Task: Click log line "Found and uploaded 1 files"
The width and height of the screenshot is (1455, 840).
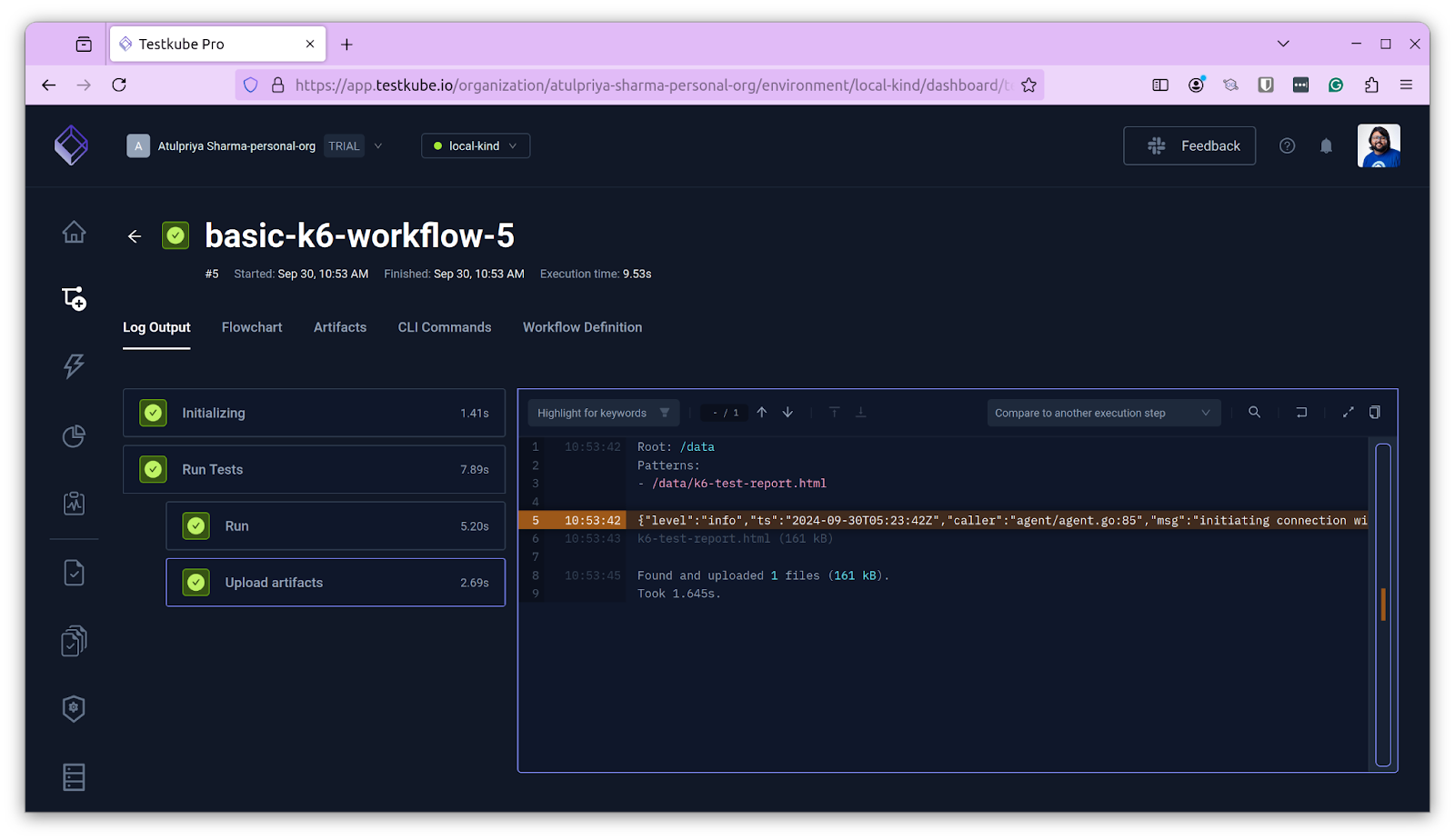Action: tap(763, 575)
